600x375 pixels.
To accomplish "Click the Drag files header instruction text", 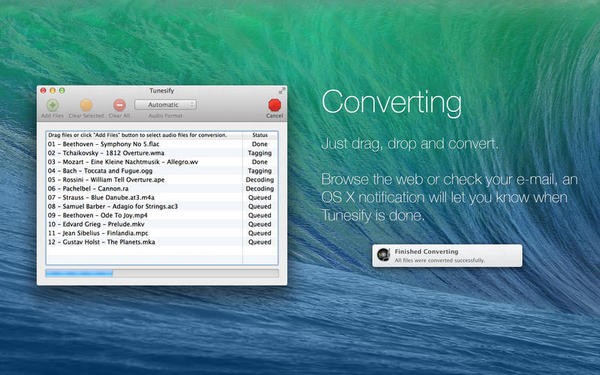I will 137,135.
